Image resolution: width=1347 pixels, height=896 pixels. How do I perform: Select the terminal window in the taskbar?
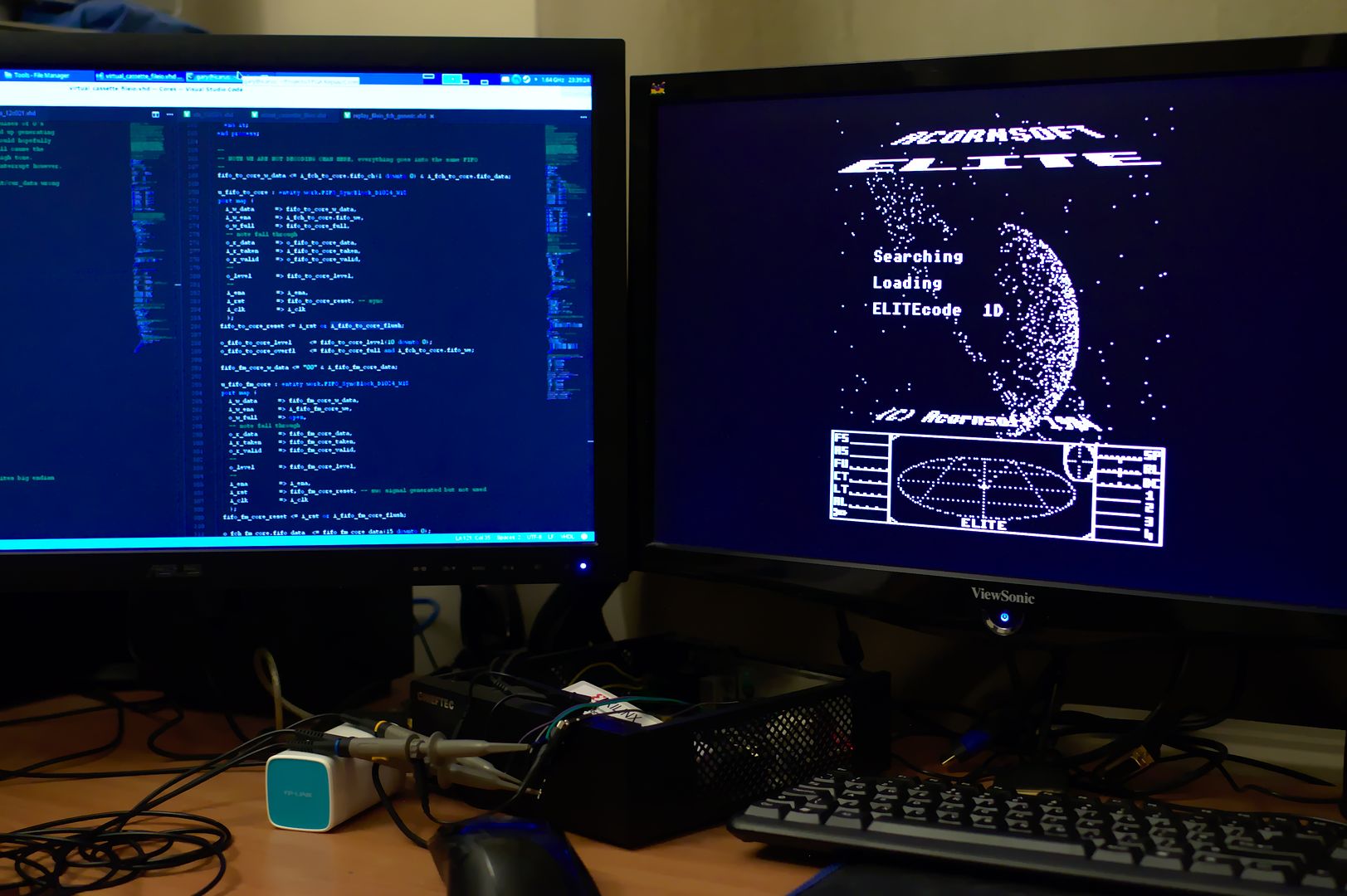(214, 77)
